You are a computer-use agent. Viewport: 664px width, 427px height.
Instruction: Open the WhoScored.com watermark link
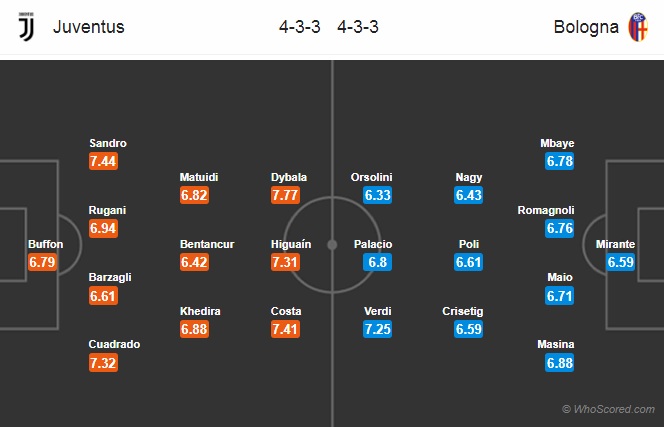click(x=608, y=409)
